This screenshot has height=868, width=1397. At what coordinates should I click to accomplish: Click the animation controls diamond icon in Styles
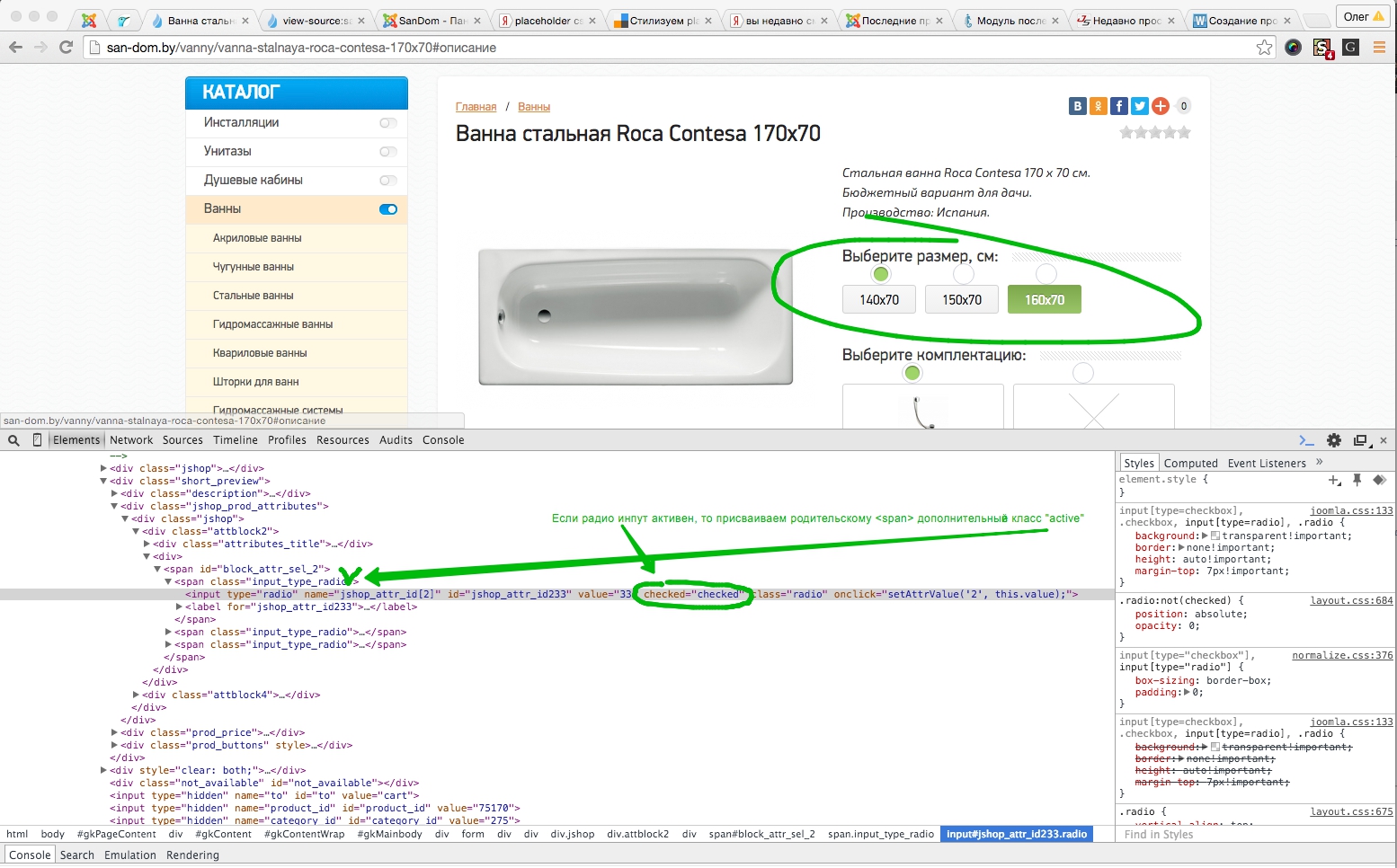tap(1379, 480)
